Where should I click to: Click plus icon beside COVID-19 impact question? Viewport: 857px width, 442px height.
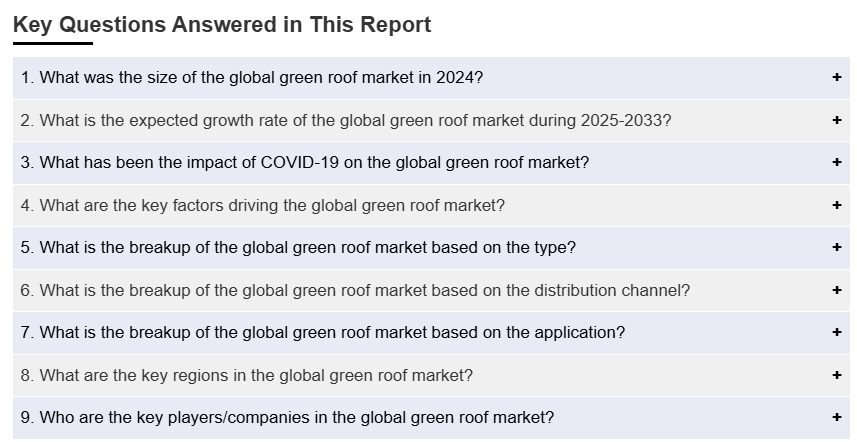pos(837,163)
